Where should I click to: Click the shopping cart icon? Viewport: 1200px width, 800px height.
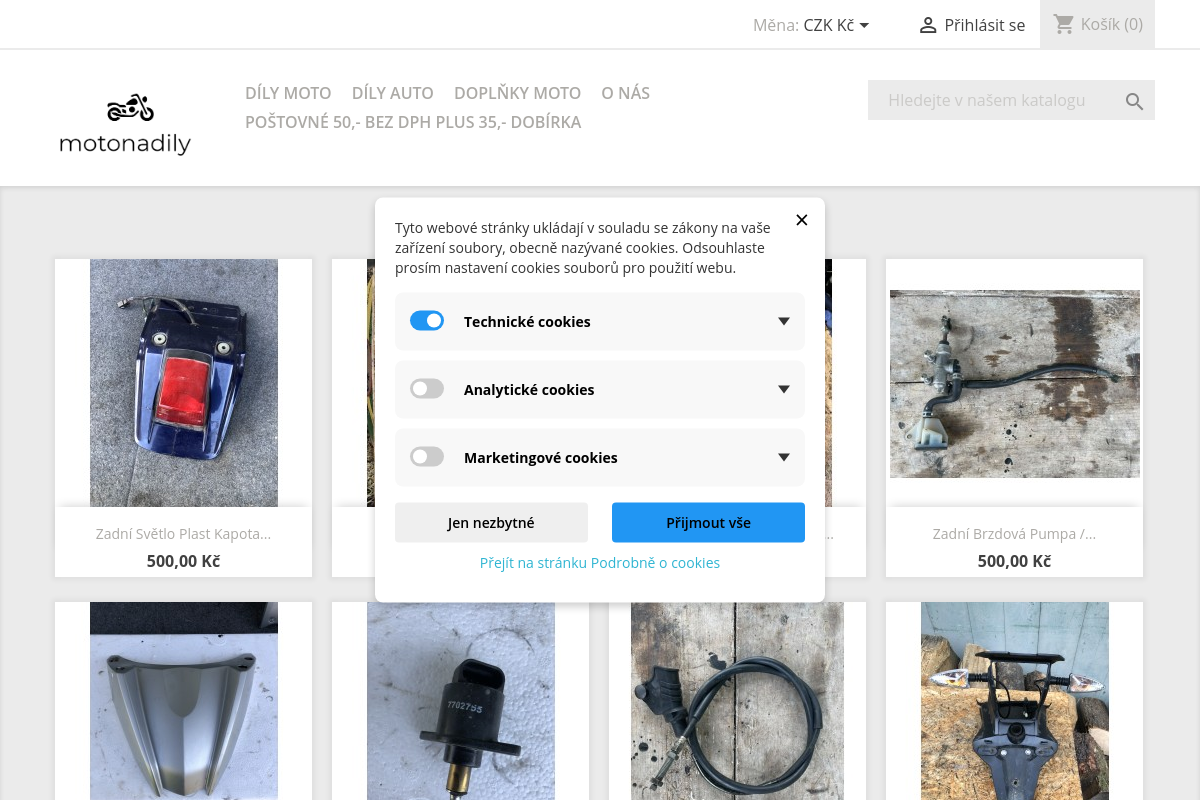(x=1064, y=24)
